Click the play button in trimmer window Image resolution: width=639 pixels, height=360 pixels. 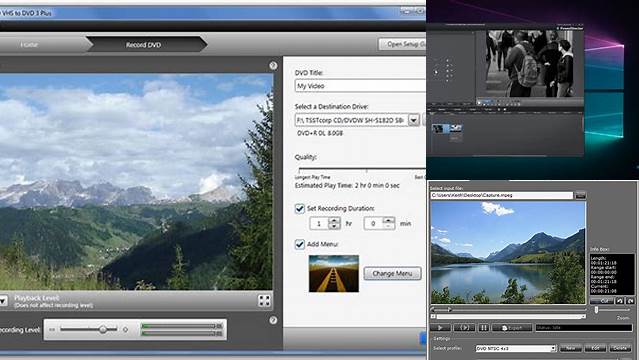(441, 327)
